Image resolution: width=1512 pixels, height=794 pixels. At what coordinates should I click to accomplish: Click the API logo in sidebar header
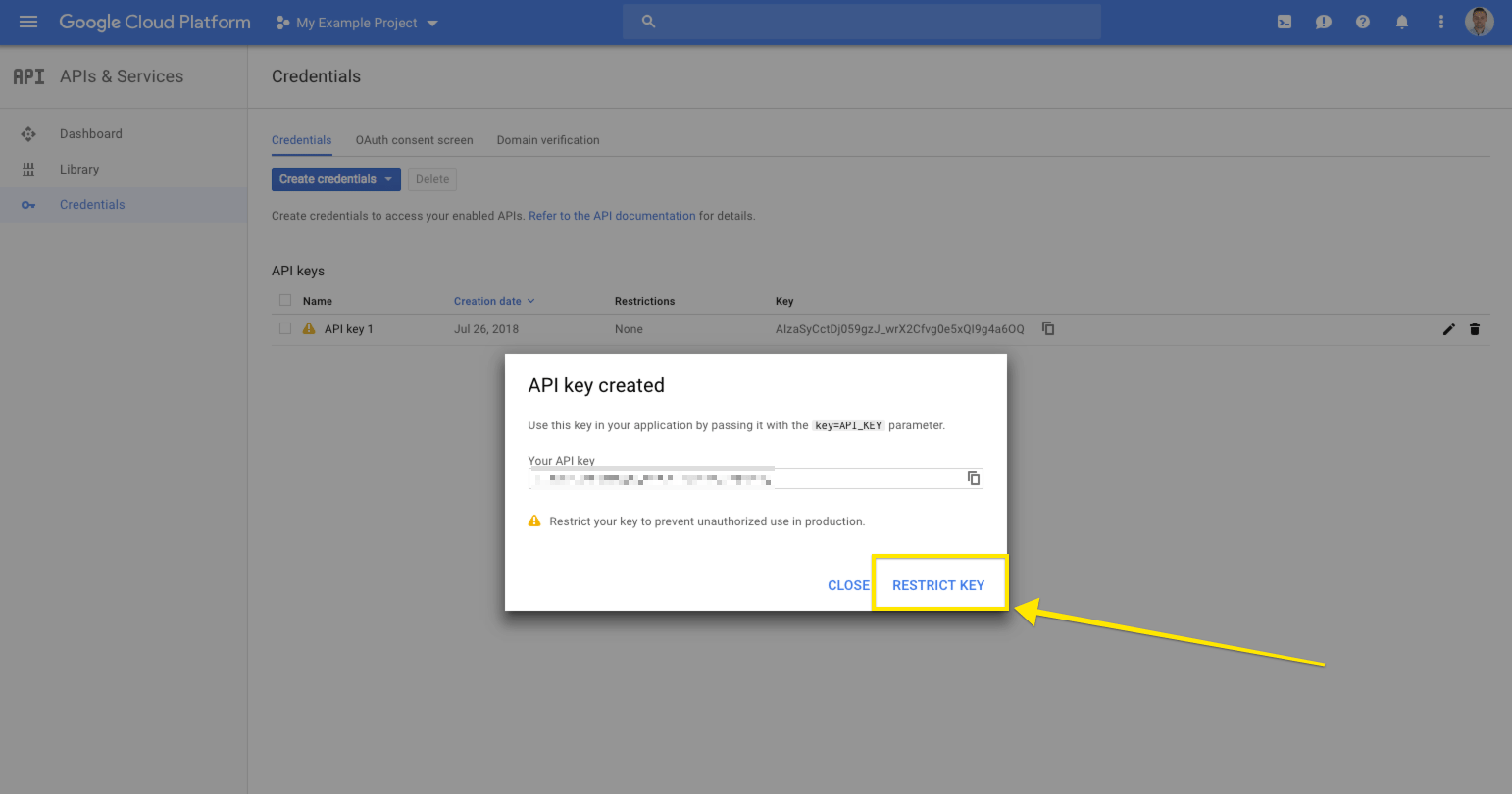pos(28,76)
